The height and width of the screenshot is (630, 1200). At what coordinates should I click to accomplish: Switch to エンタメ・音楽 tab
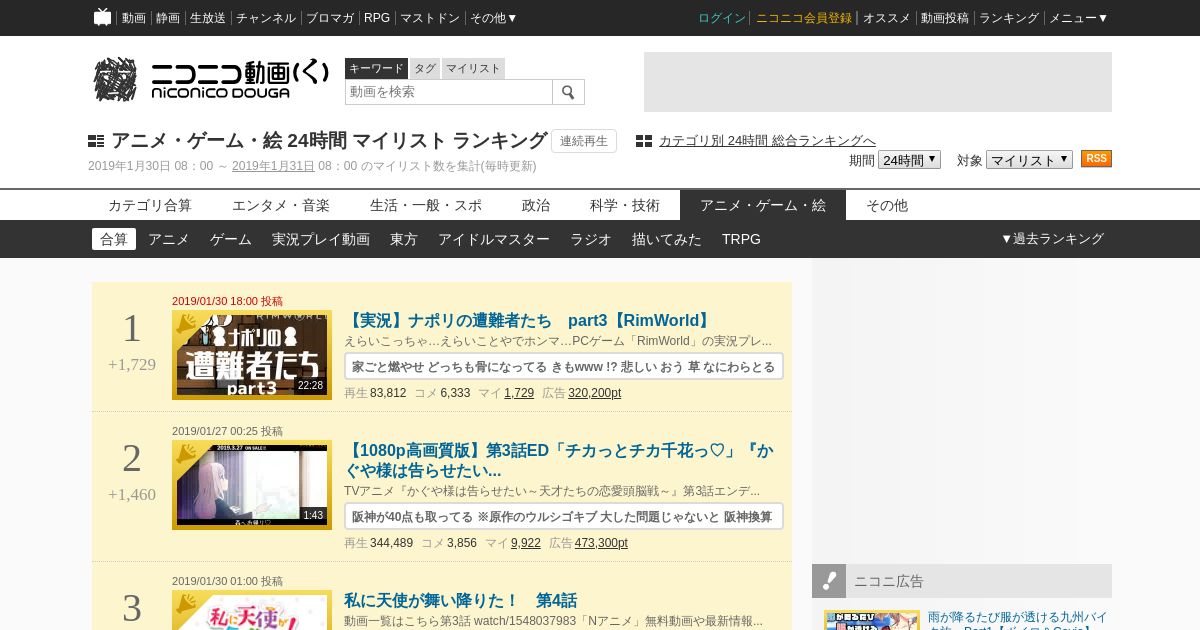click(281, 205)
